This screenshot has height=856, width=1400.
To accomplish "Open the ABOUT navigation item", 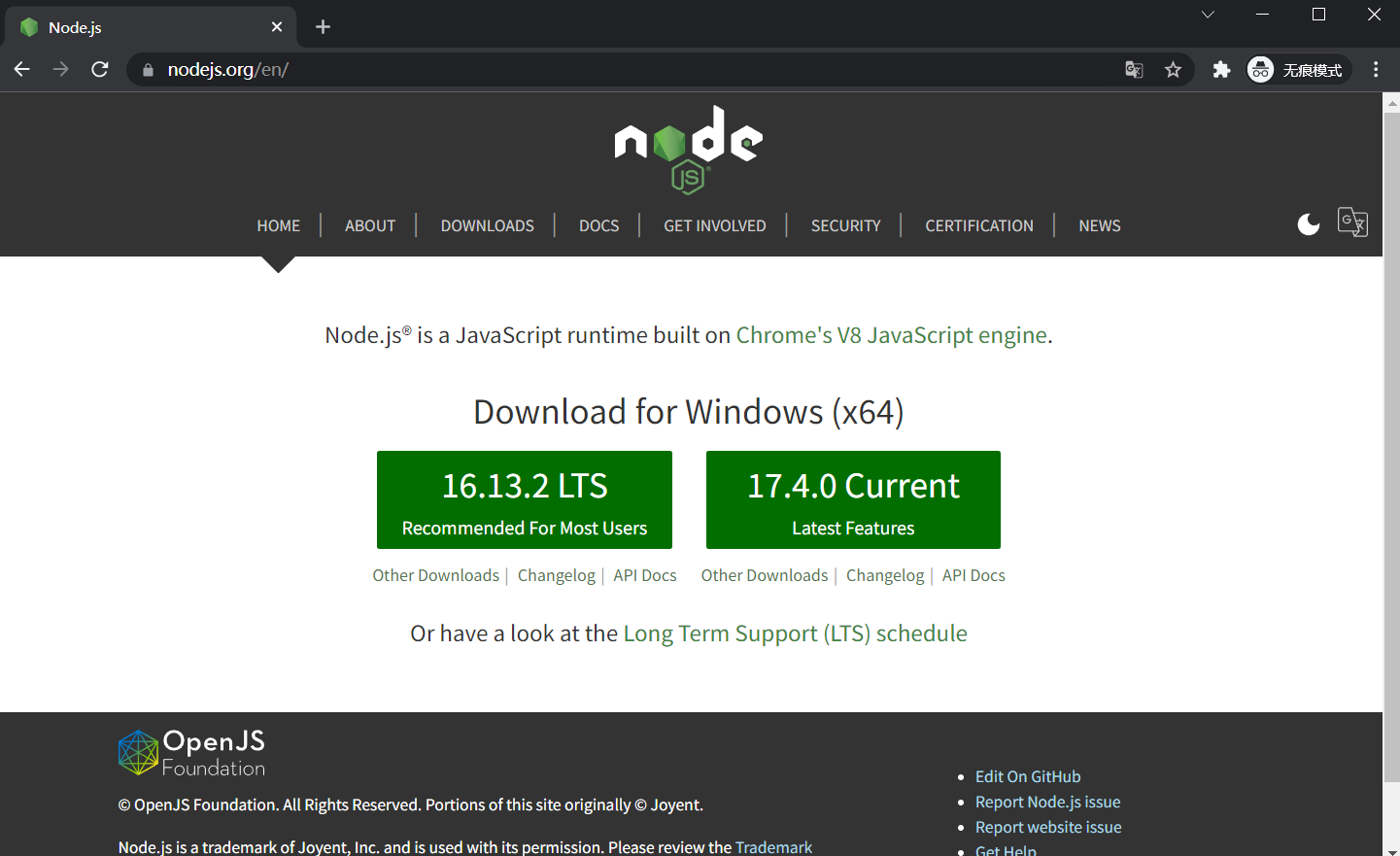I will pyautogui.click(x=370, y=225).
